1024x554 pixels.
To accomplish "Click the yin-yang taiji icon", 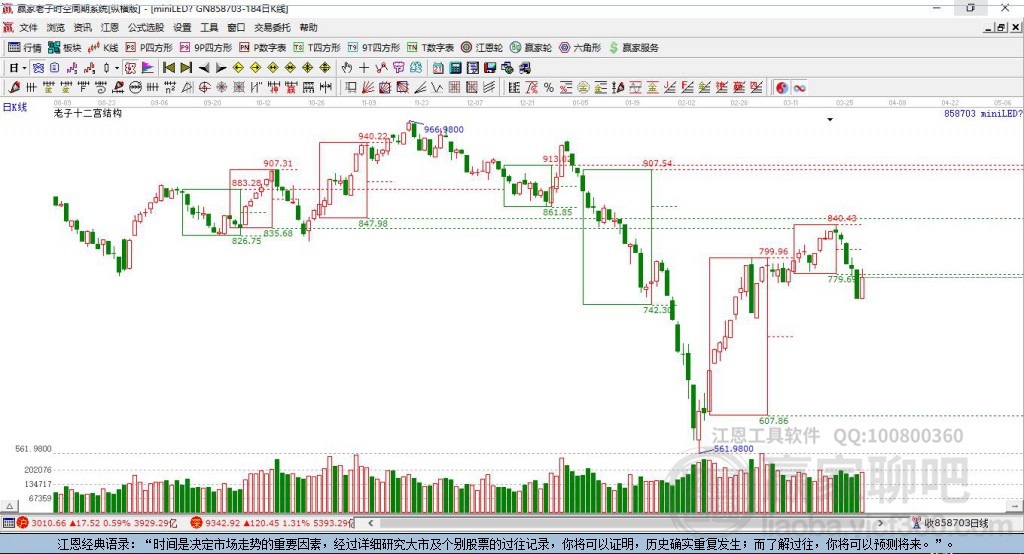I will [x=782, y=88].
